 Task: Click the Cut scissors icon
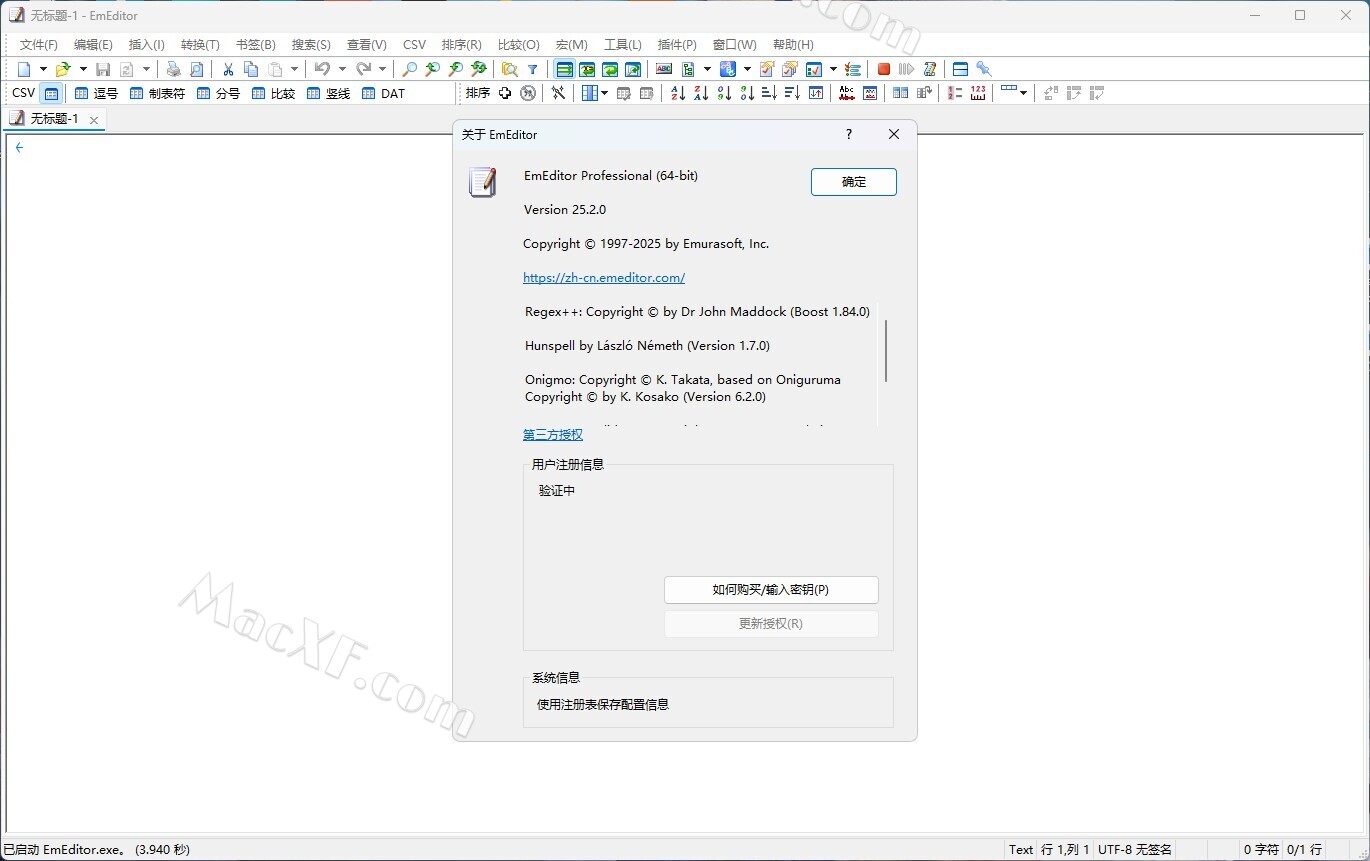[228, 69]
